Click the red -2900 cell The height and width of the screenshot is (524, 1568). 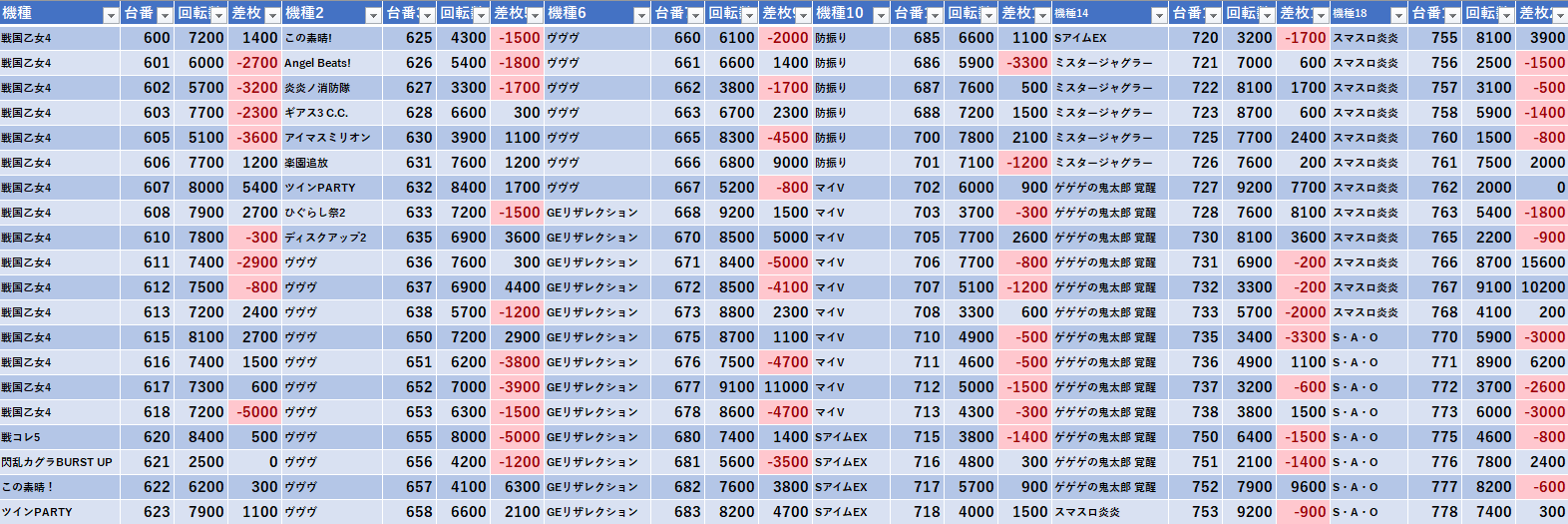(254, 262)
